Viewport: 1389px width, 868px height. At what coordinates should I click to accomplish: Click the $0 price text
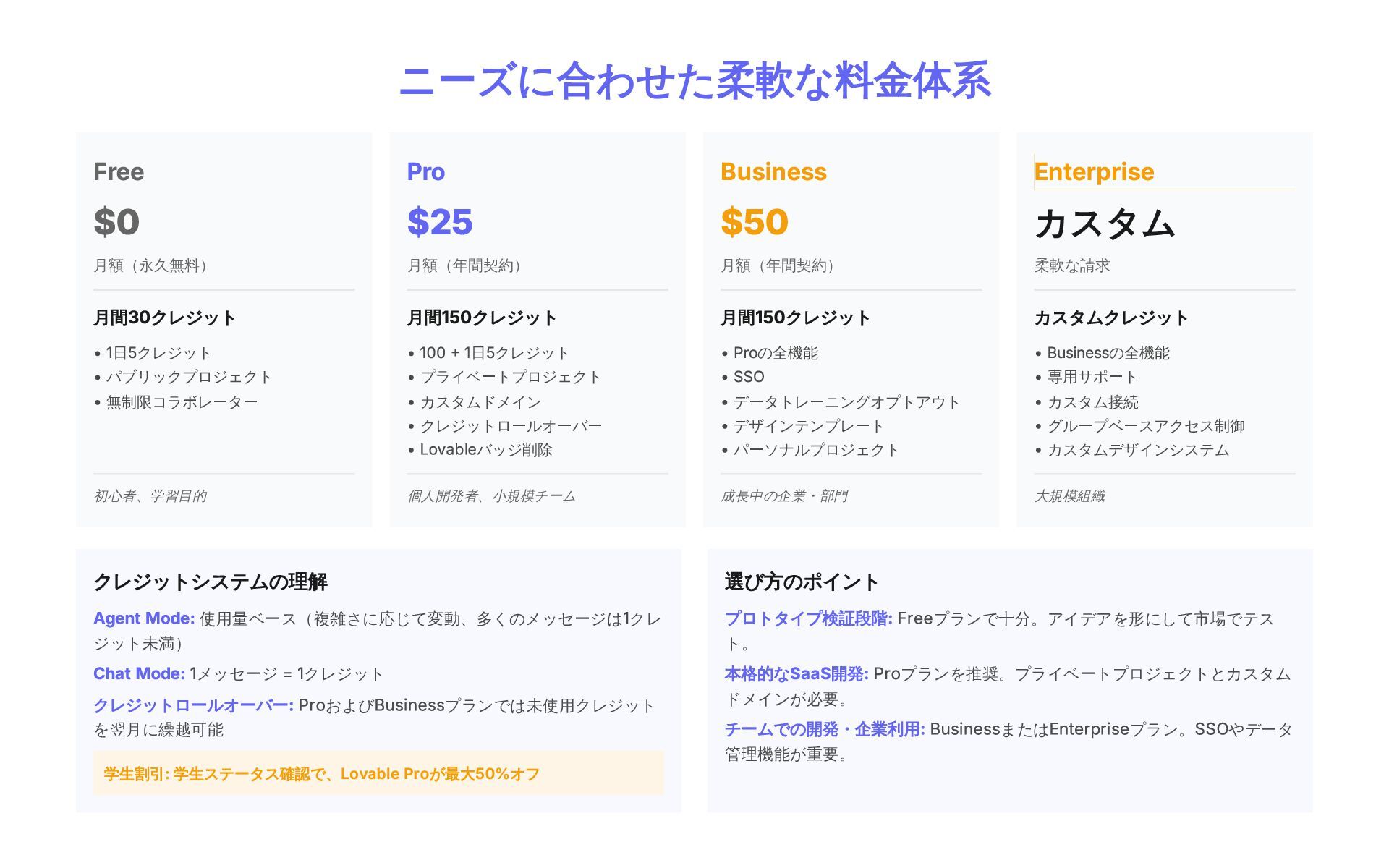pos(116,221)
